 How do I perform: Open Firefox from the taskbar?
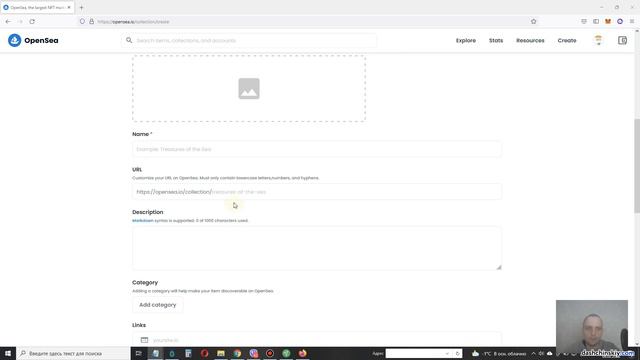click(302, 353)
